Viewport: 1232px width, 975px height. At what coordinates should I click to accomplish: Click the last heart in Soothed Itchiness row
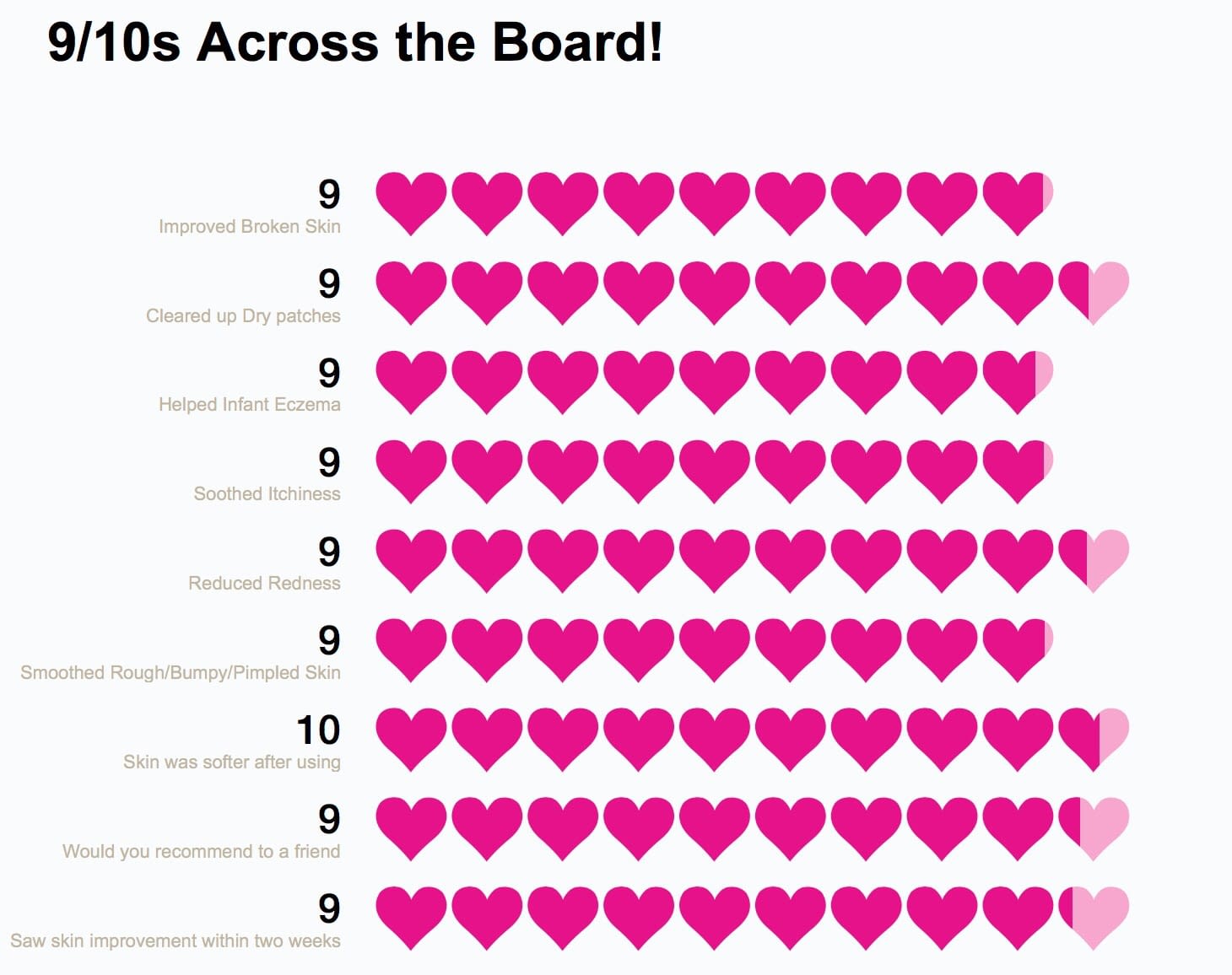pyautogui.click(x=1019, y=471)
